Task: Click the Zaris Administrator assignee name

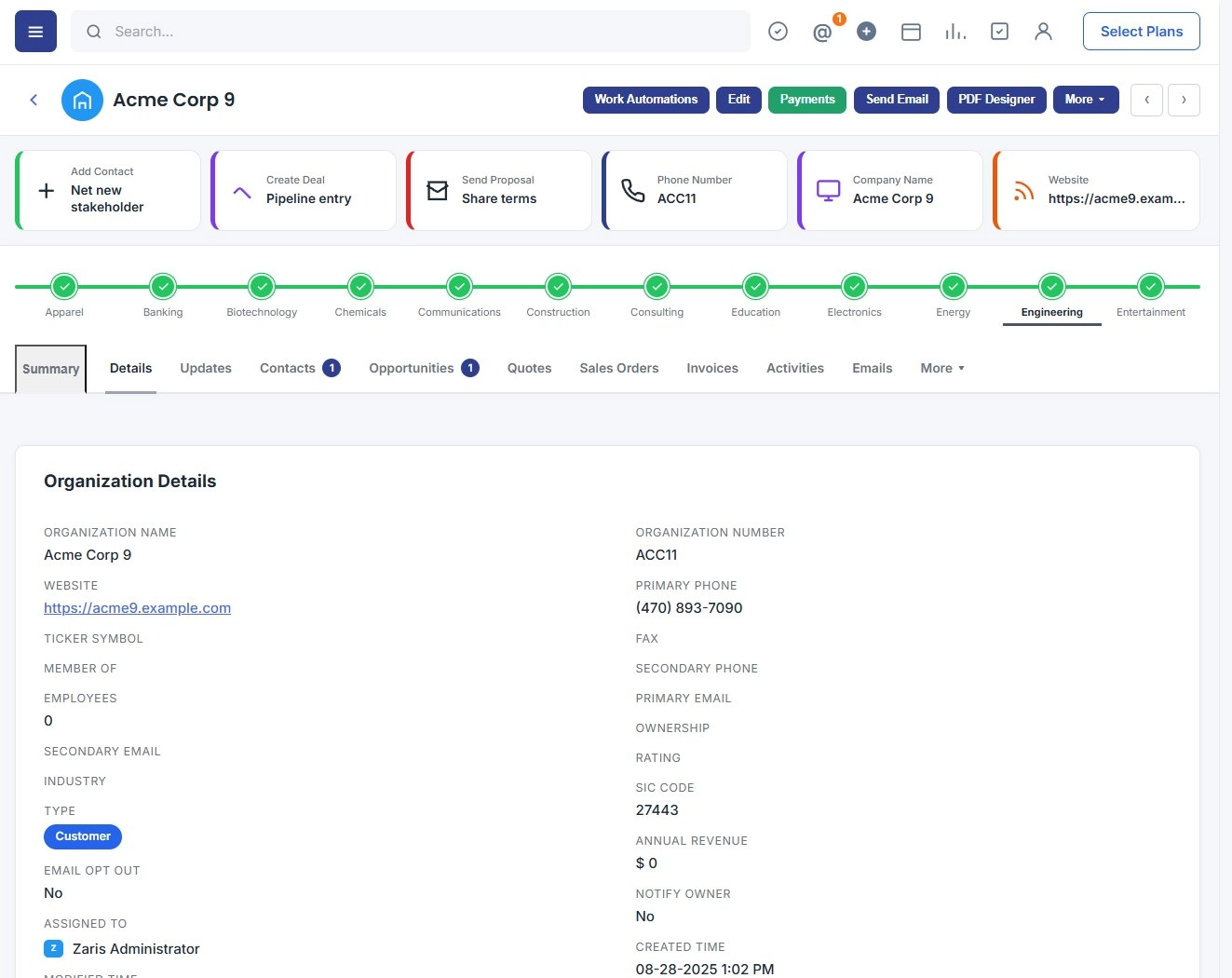Action: [136, 948]
